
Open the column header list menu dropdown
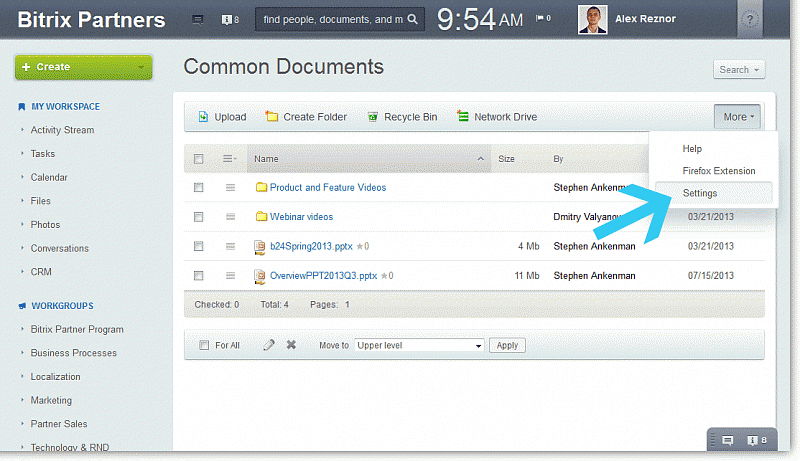point(230,159)
